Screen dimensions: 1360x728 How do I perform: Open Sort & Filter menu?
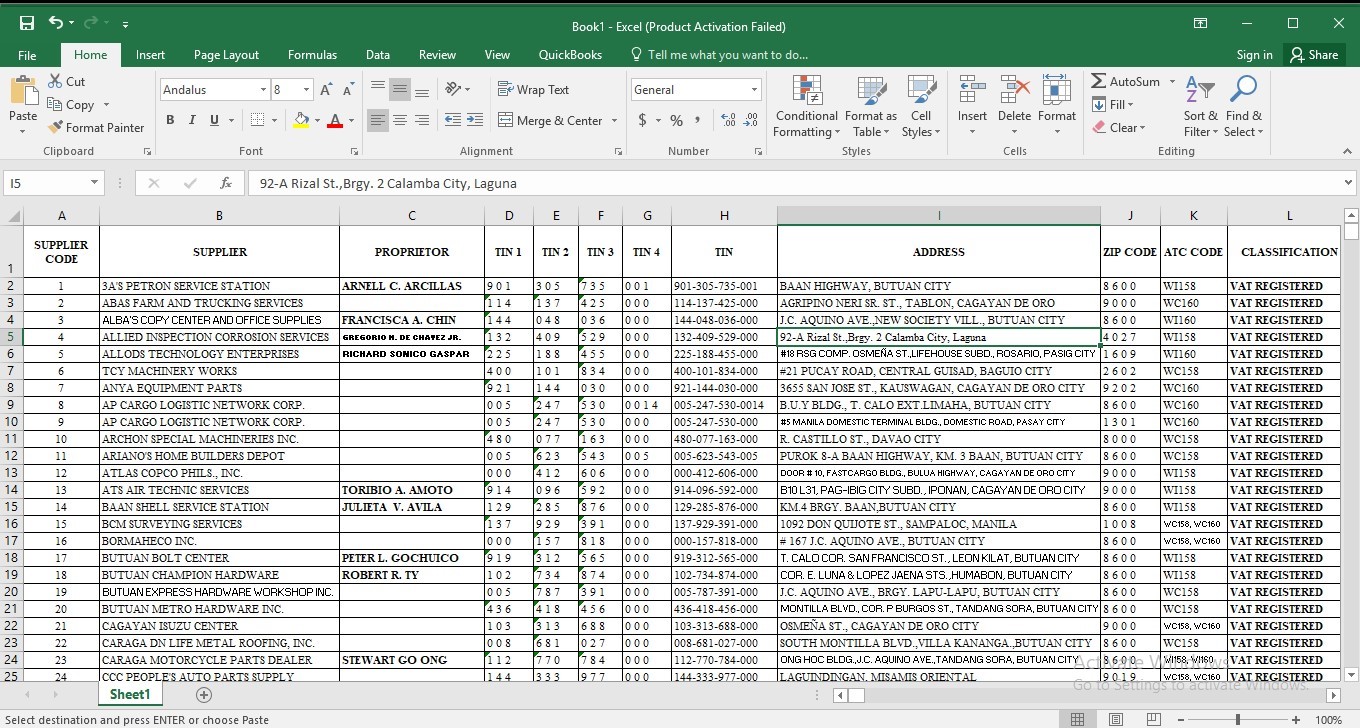[1200, 106]
